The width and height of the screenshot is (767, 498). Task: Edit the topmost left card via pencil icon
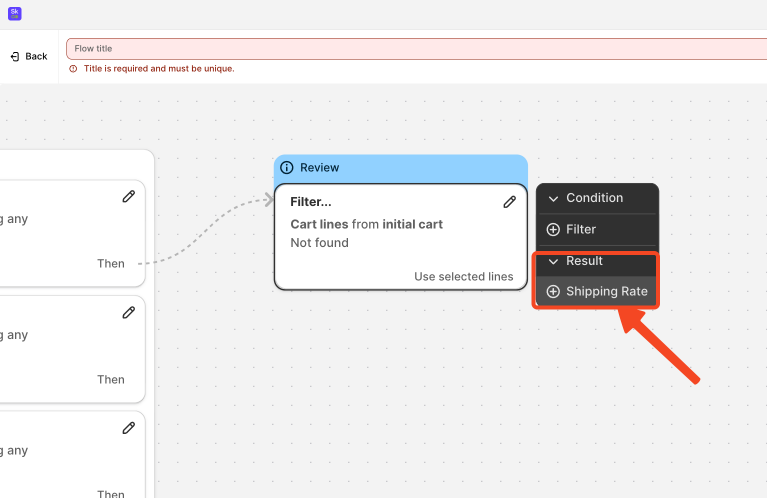128,196
